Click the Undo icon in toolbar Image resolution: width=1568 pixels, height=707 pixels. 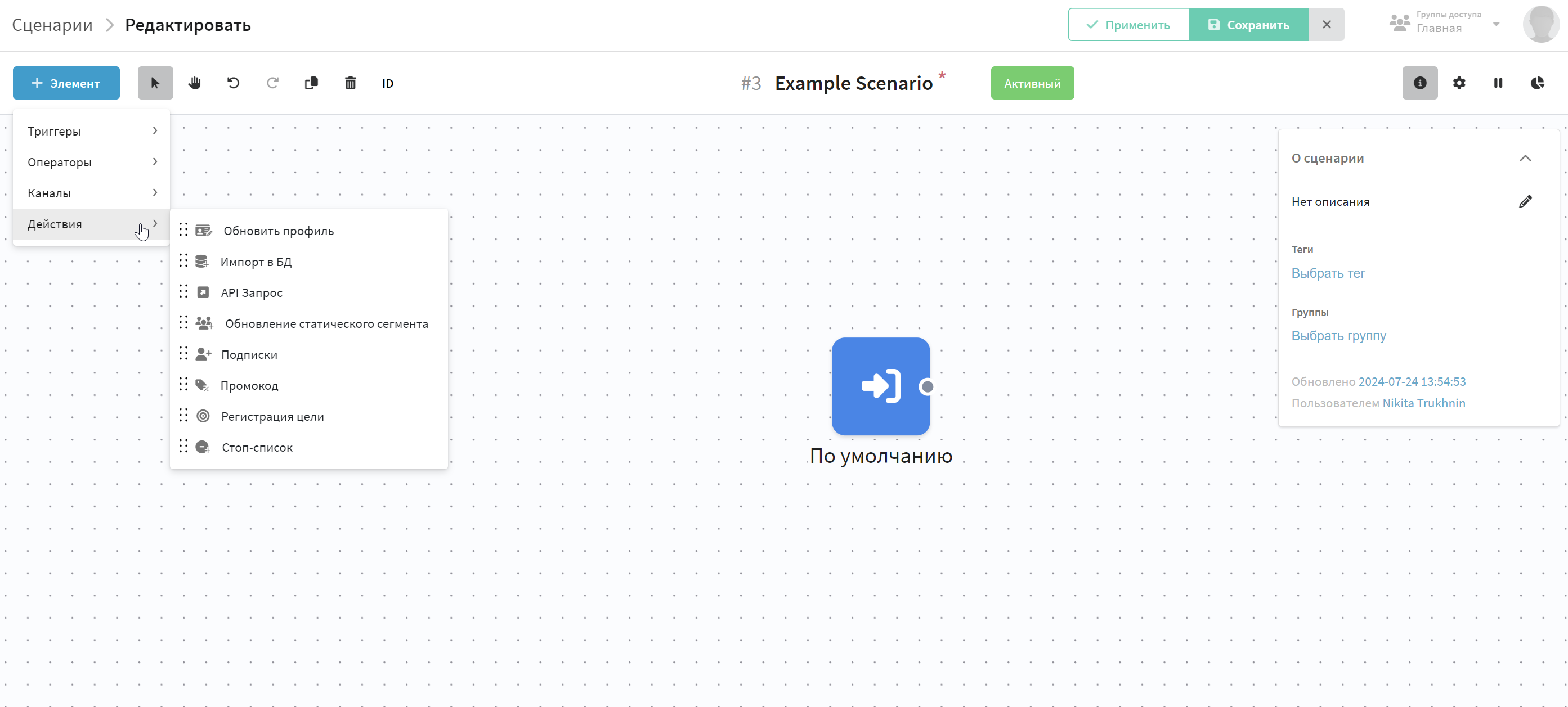[233, 83]
